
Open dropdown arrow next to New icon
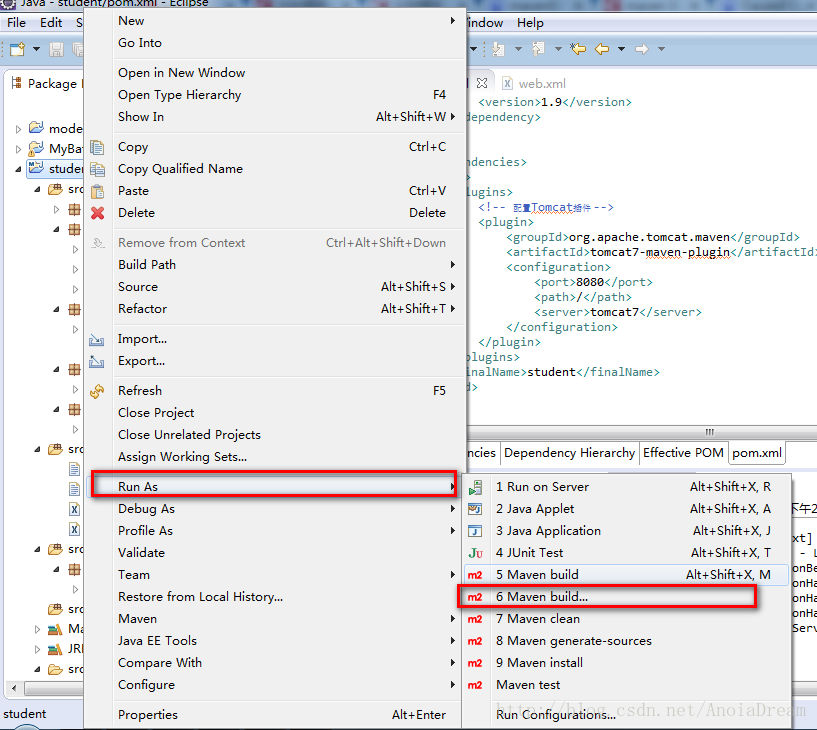coord(36,49)
